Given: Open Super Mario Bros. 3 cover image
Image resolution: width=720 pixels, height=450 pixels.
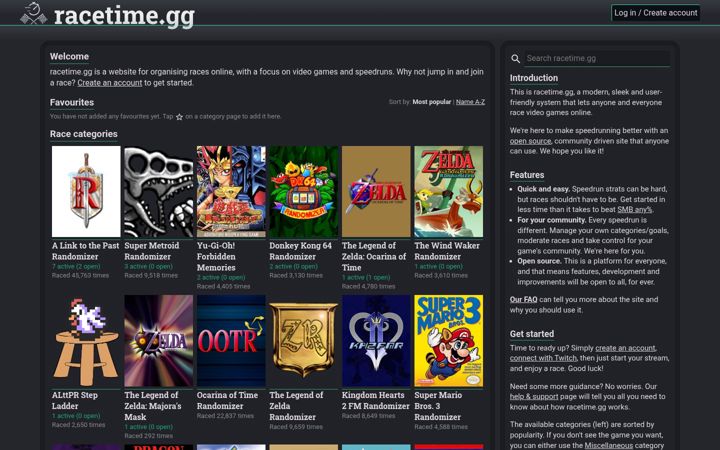Looking at the screenshot, I should [449, 341].
